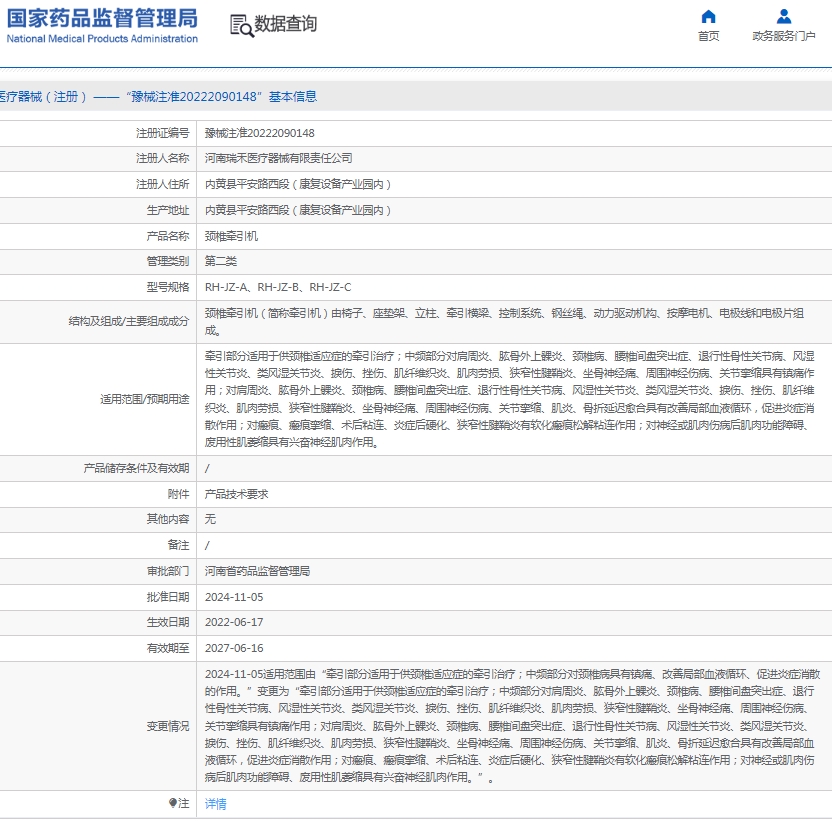This screenshot has height=824, width=832.
Task: Open the 详情 link
Action: pyautogui.click(x=215, y=804)
